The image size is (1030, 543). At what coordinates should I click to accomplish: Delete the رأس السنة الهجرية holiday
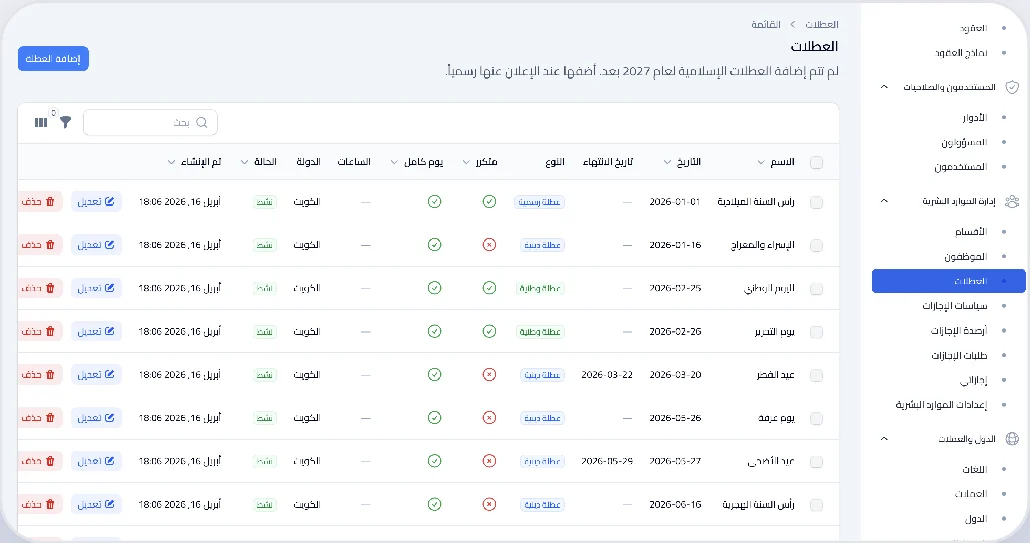[x=39, y=505]
